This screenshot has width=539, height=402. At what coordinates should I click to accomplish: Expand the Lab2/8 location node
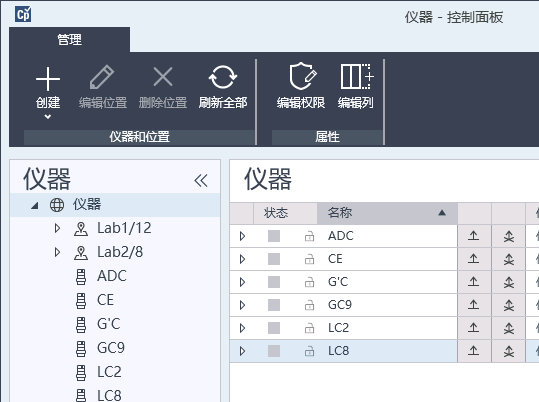(x=57, y=252)
